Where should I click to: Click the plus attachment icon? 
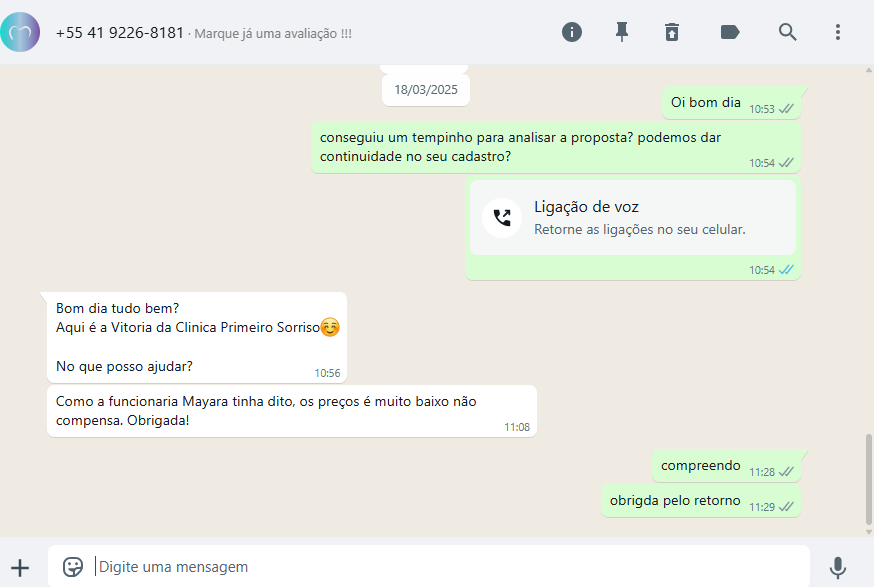(x=20, y=568)
